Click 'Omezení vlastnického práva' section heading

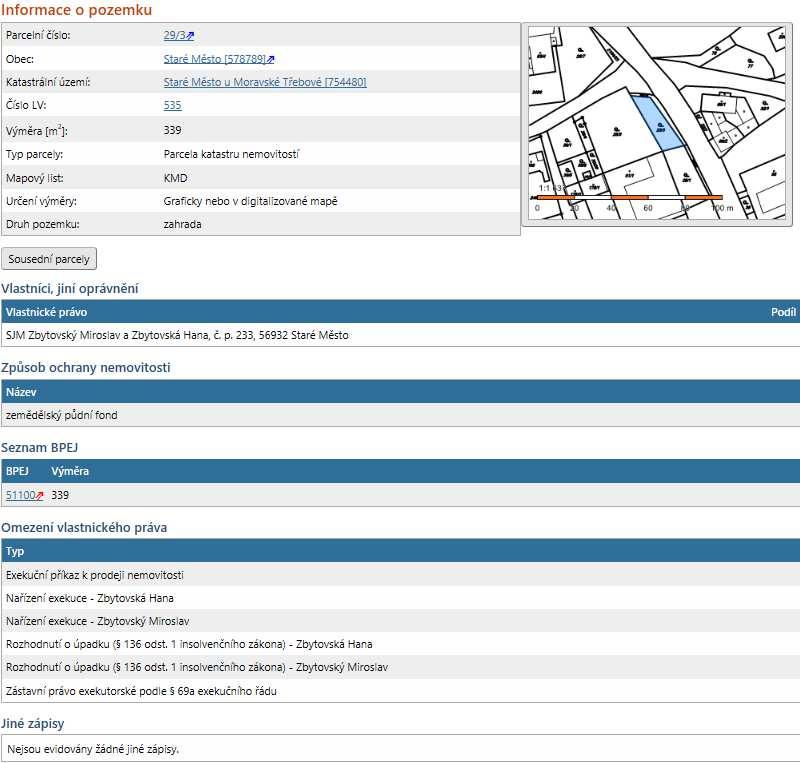click(84, 527)
